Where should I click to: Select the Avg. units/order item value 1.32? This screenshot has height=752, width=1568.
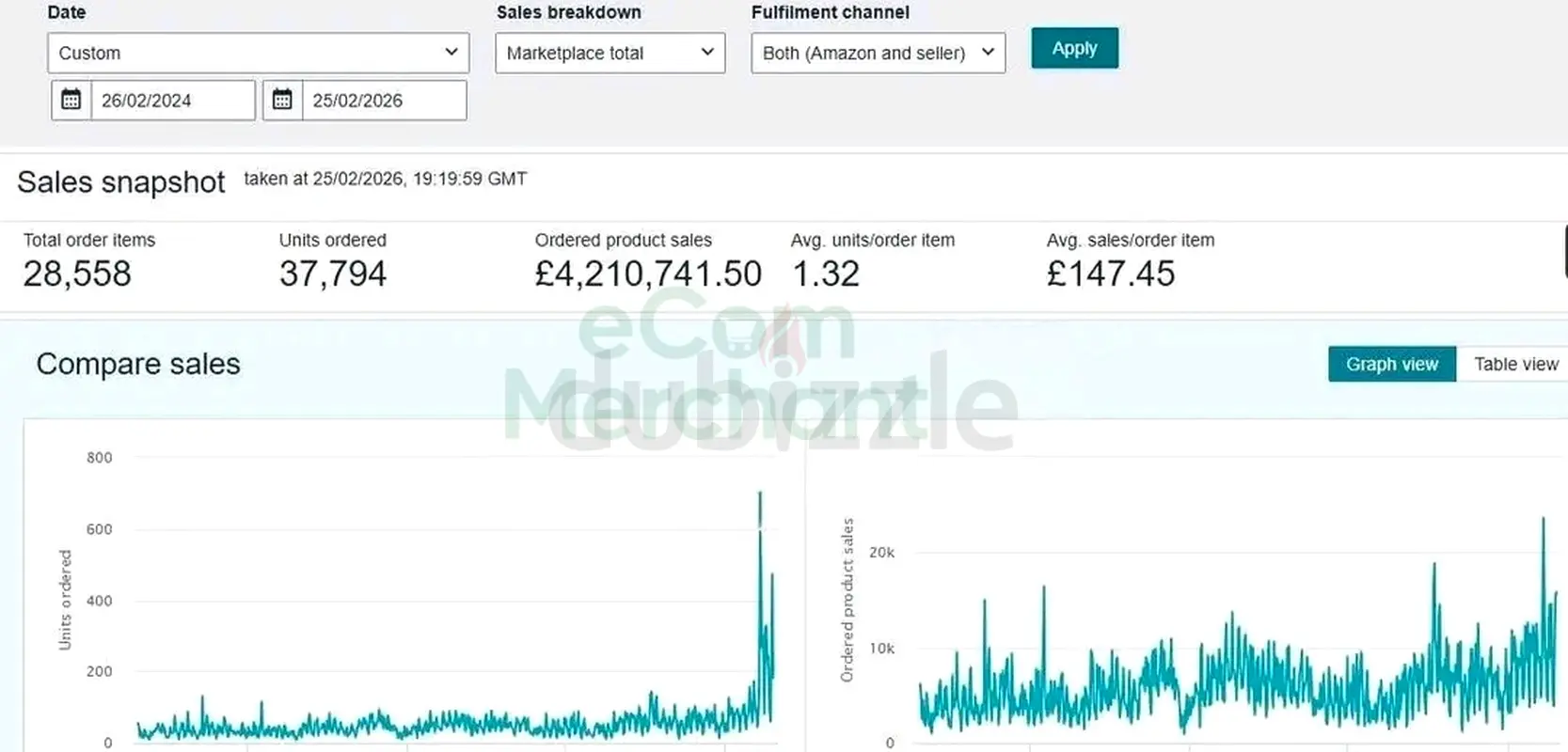click(x=826, y=274)
